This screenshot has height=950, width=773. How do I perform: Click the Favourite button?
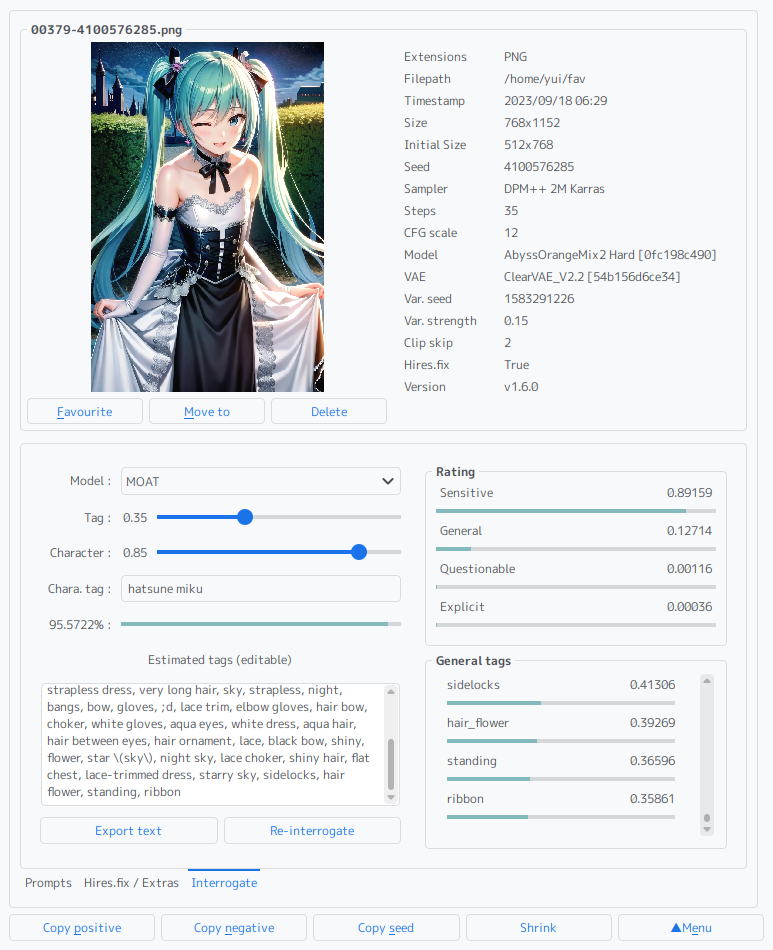[85, 411]
